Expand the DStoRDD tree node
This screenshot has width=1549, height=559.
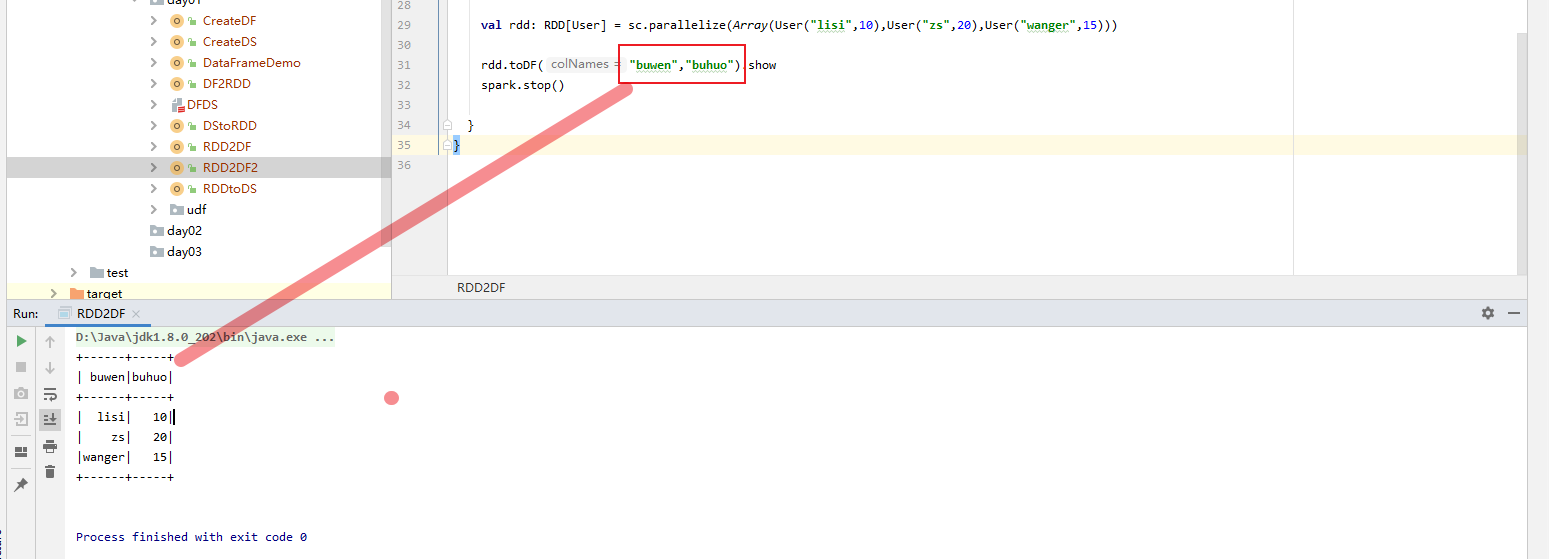(153, 125)
